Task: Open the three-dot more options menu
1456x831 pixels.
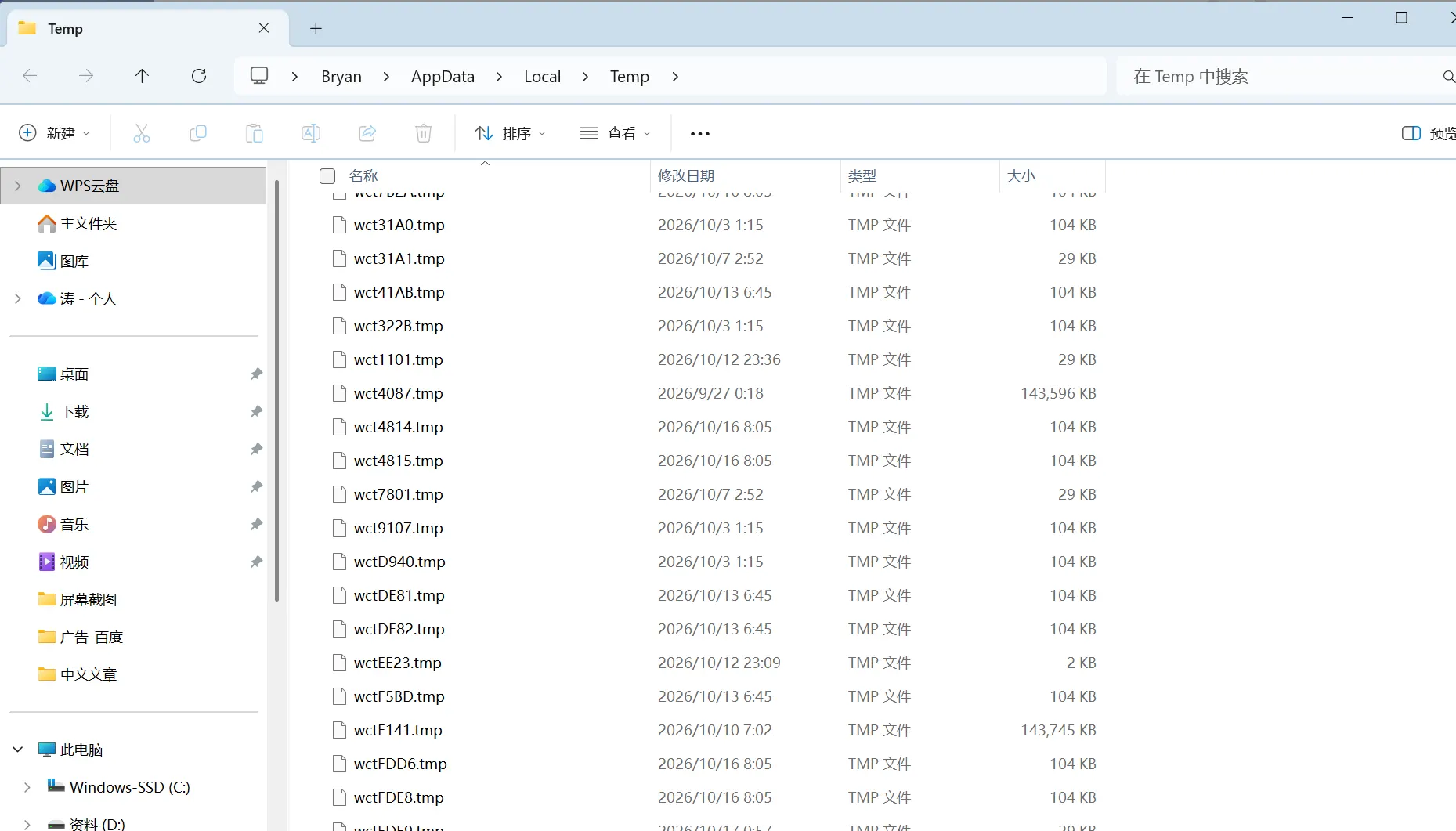Action: pyautogui.click(x=700, y=134)
